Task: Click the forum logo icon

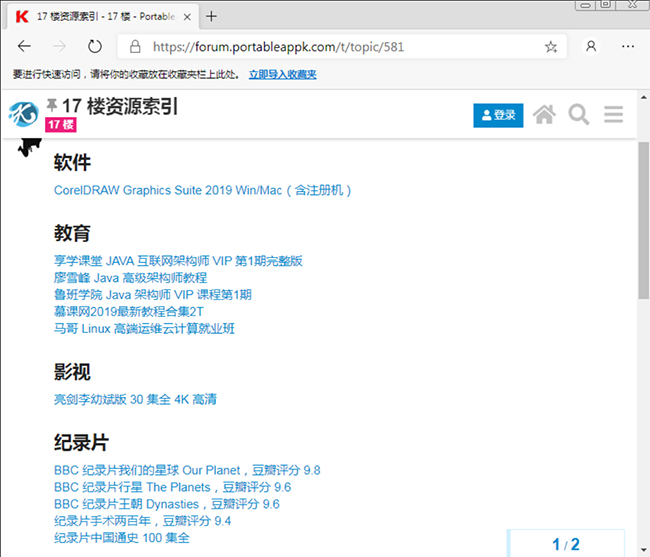Action: [24, 114]
